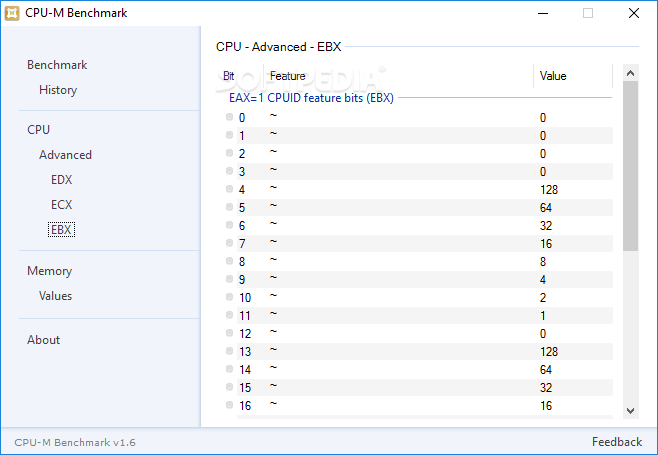Click the bullet icon for bit 8

pos(230,261)
